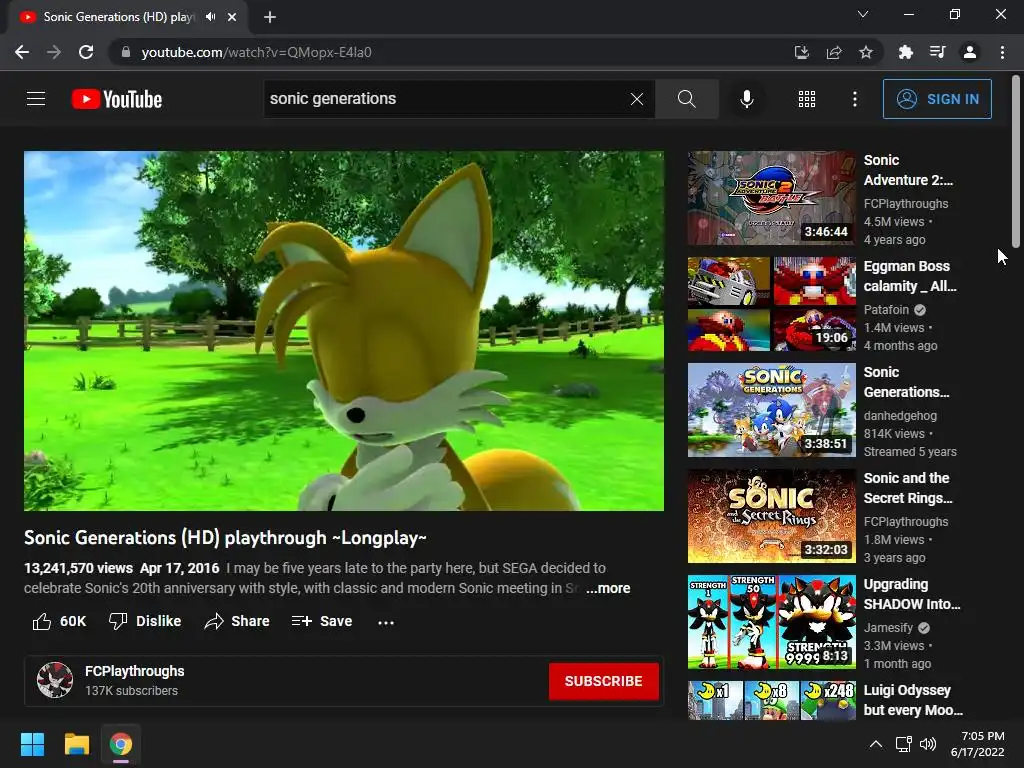Screen dimensions: 1024x768
Task: Open the YouTube apps grid icon
Action: 807,99
